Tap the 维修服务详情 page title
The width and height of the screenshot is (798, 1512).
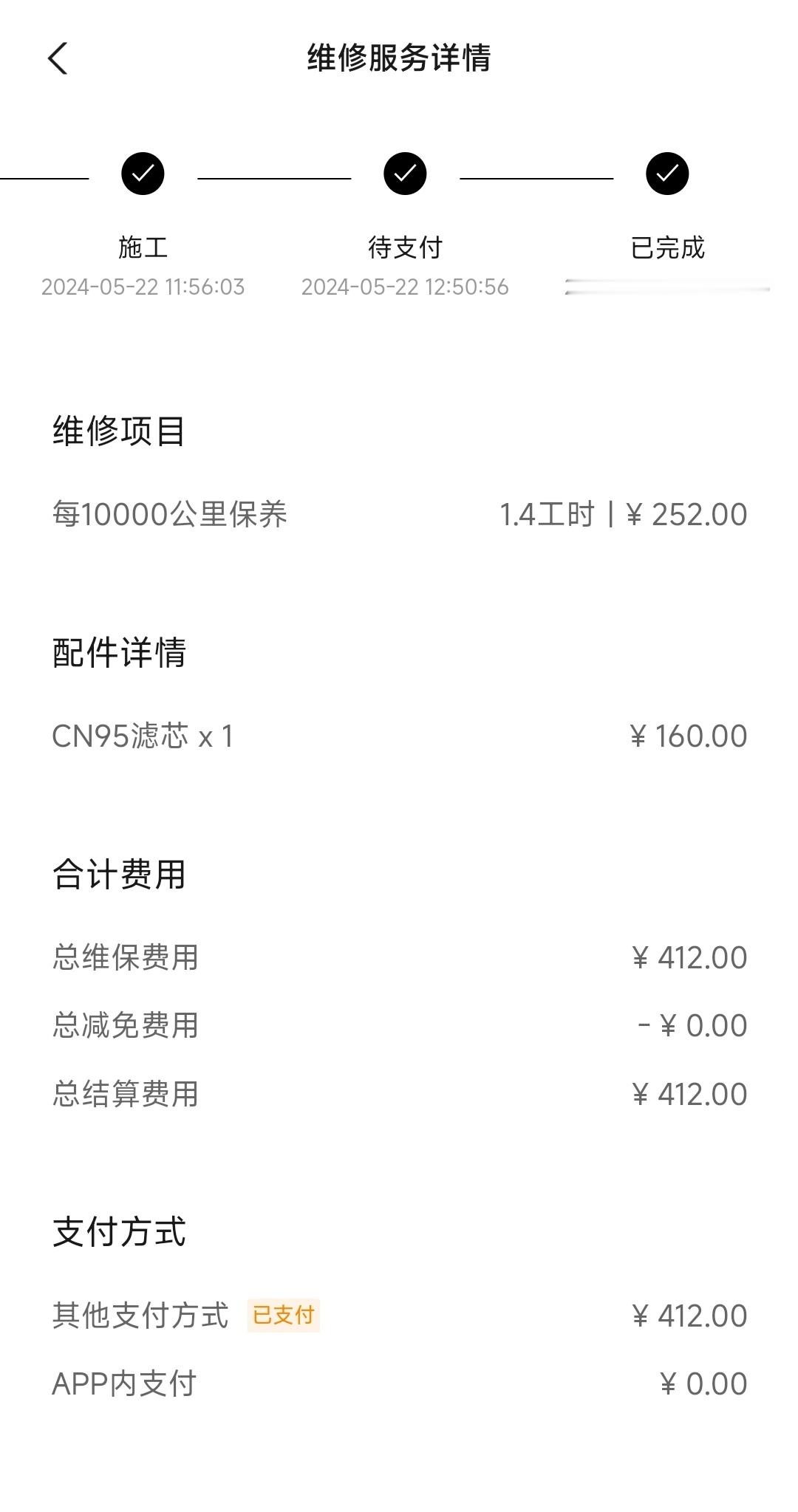coord(399,58)
